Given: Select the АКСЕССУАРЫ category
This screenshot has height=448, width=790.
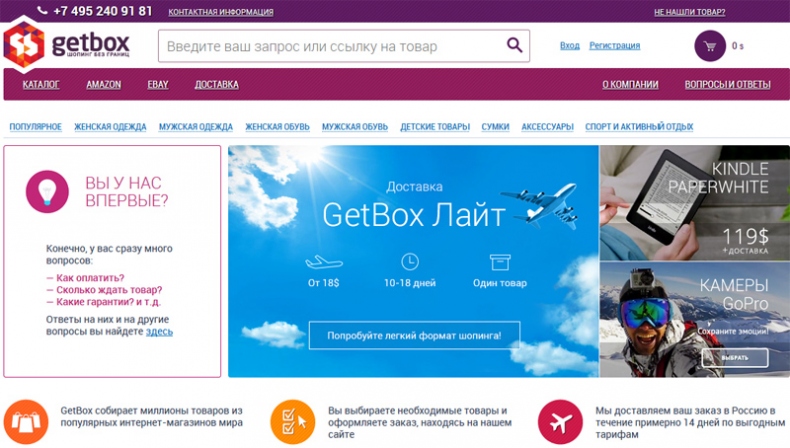Looking at the screenshot, I should 547,127.
